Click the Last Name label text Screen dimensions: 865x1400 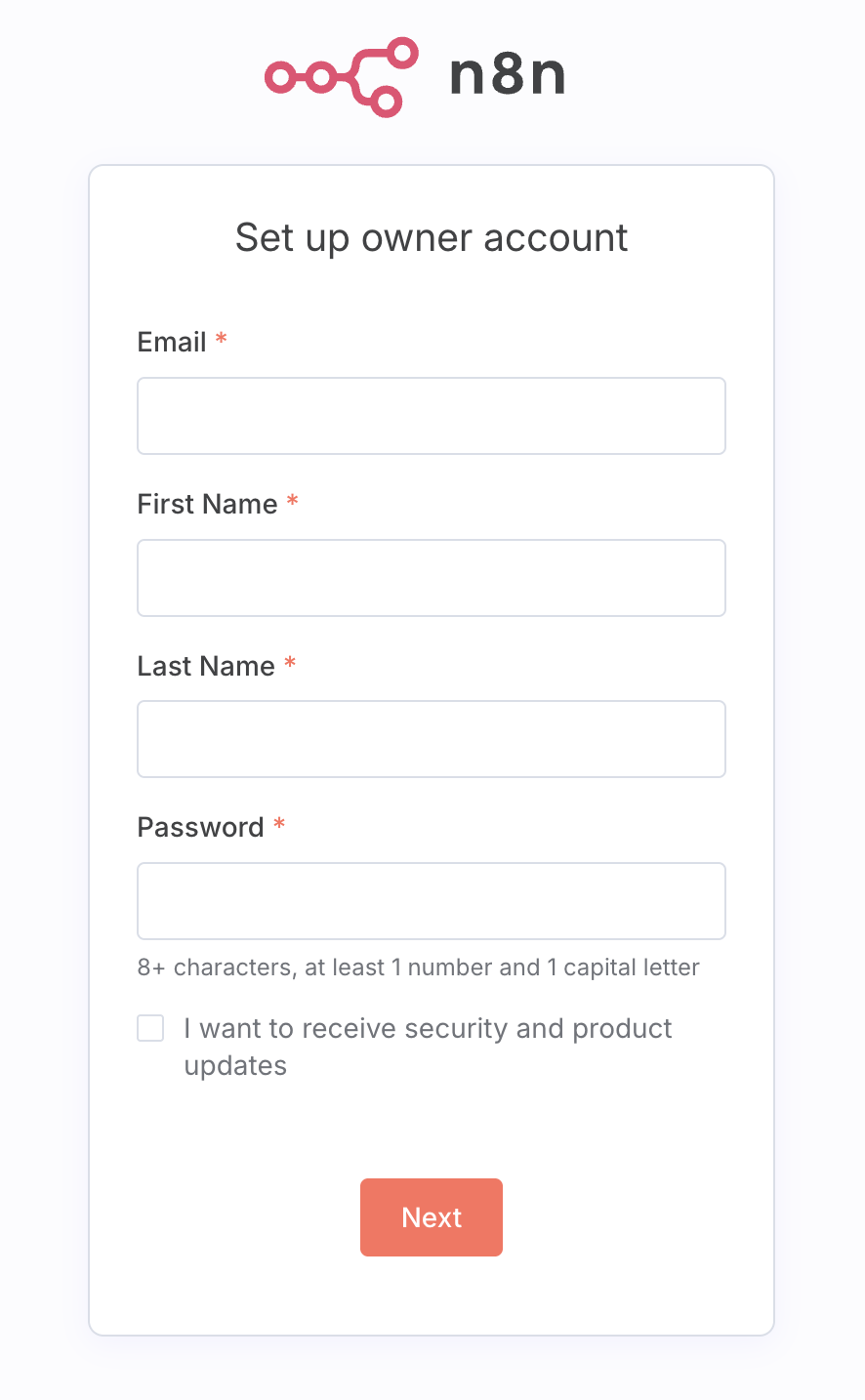(x=206, y=666)
